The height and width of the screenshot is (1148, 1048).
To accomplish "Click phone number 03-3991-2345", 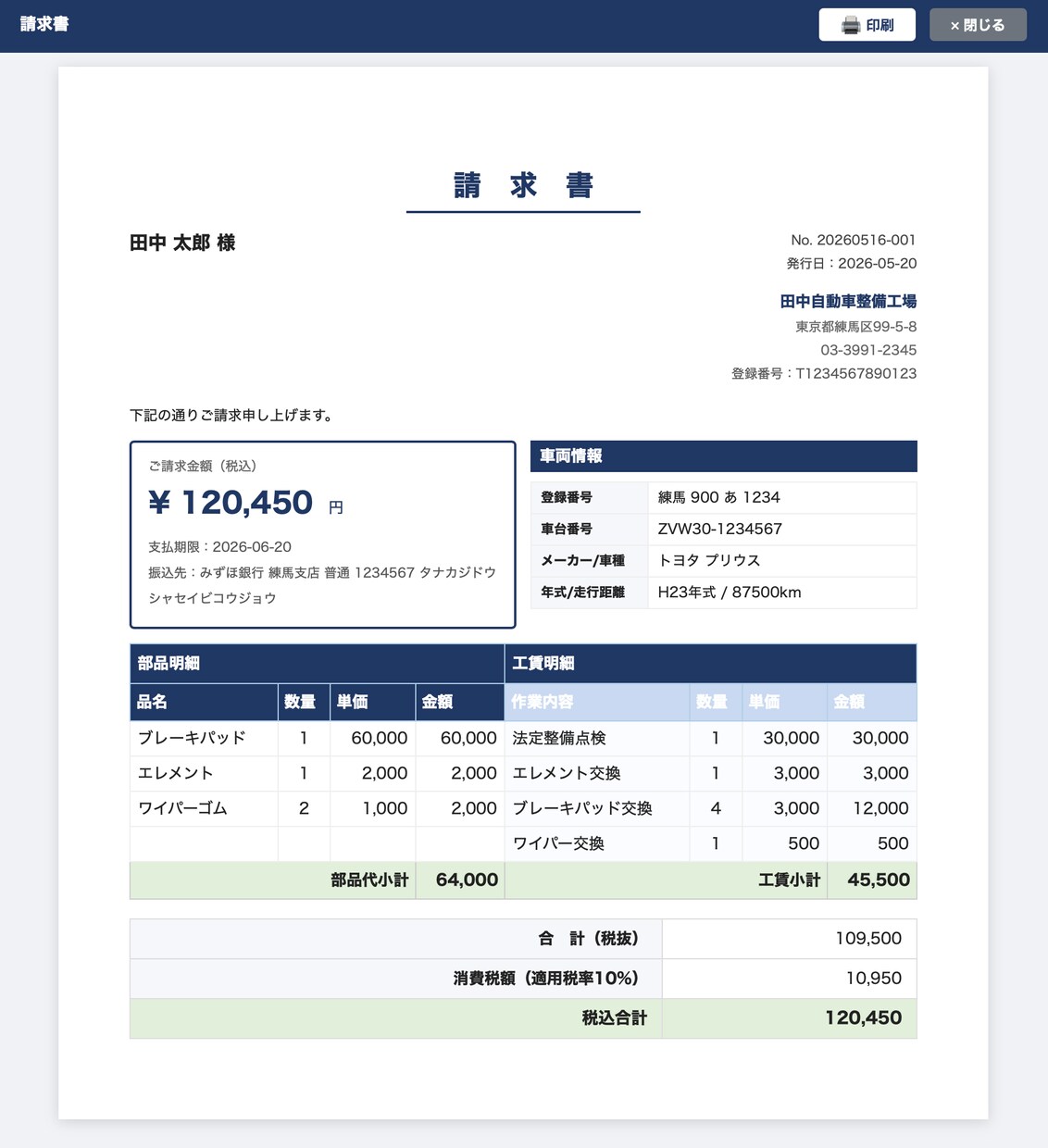I will click(868, 350).
